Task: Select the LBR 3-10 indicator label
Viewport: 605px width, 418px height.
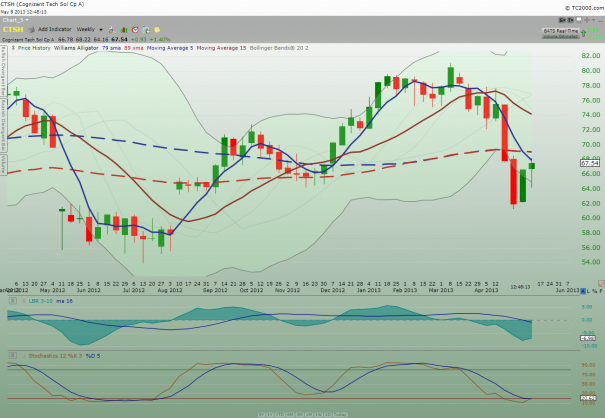Action: (40, 301)
